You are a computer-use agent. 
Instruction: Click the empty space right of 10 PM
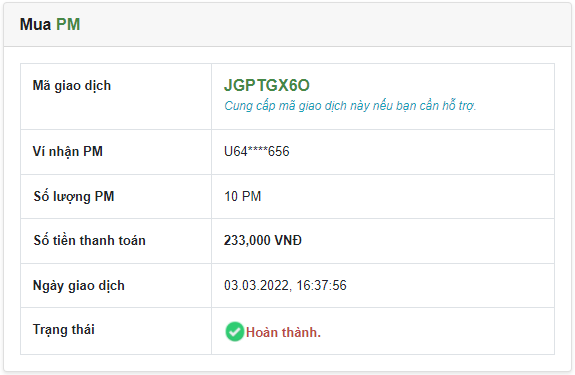click(x=407, y=196)
